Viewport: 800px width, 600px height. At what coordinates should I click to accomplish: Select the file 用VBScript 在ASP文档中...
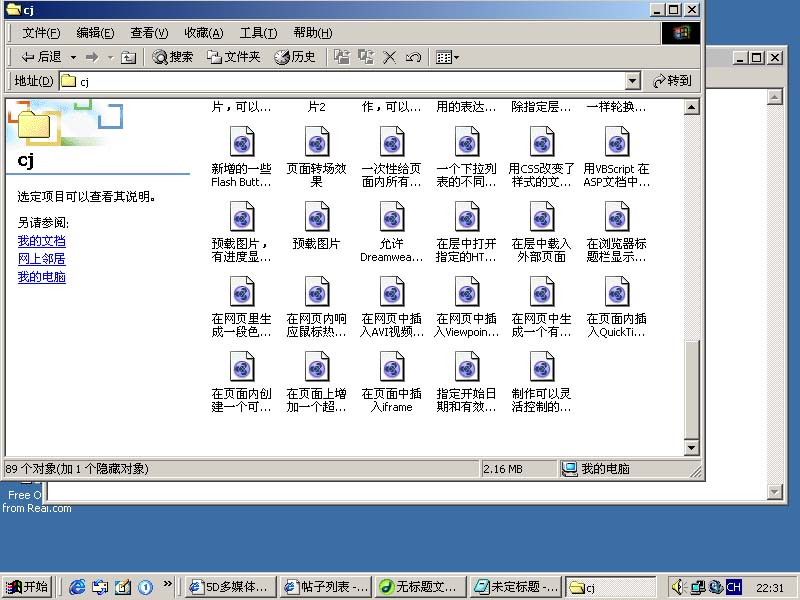(x=617, y=157)
